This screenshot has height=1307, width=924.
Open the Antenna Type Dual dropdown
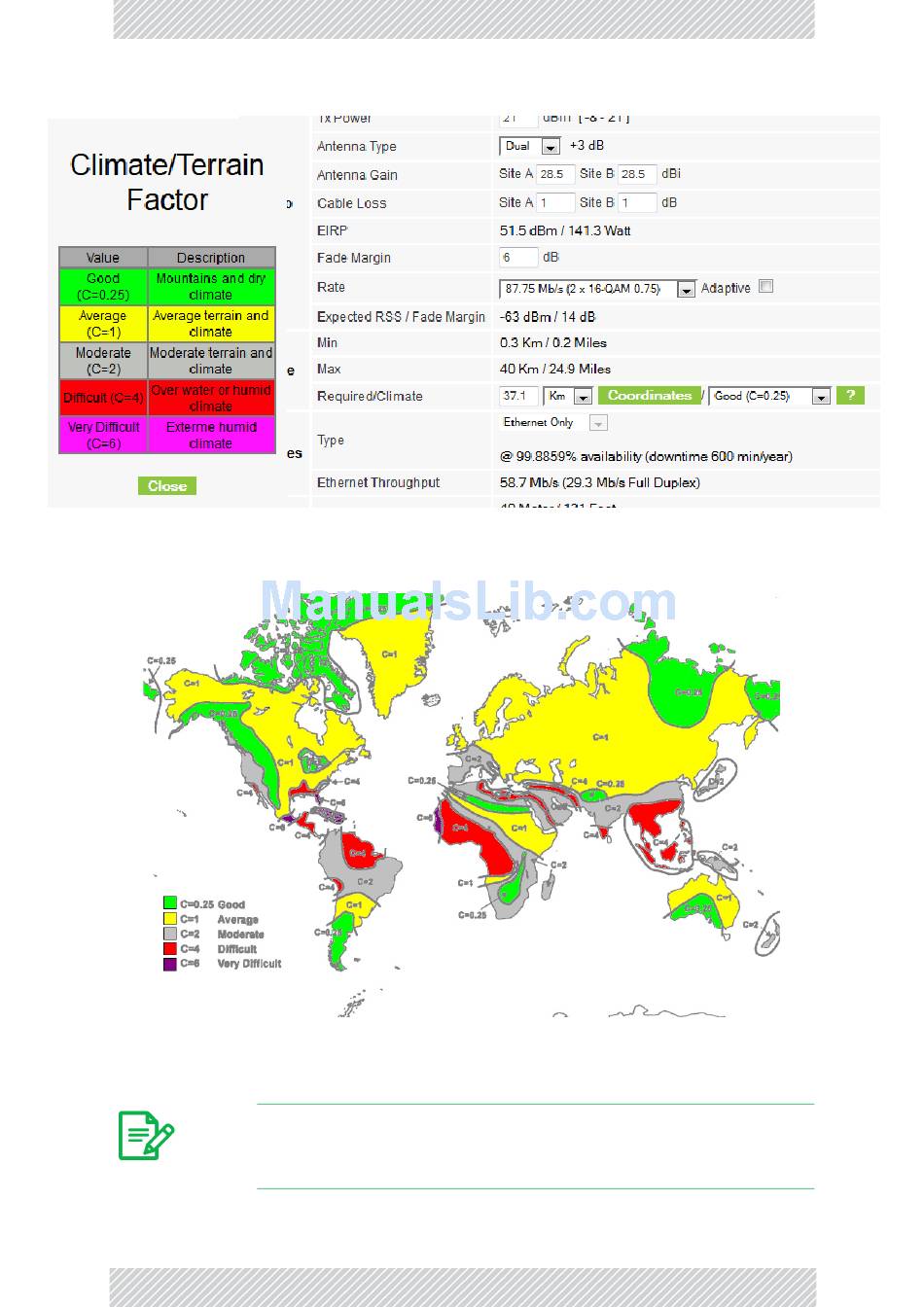tap(530, 147)
